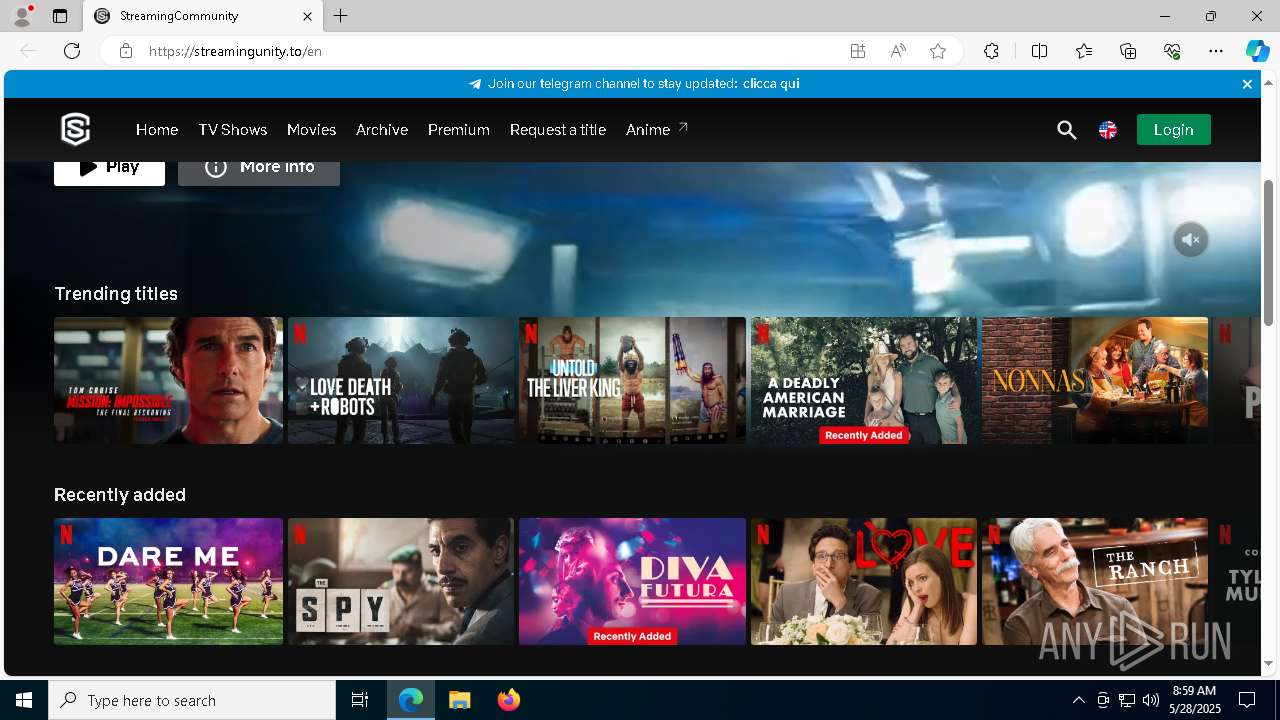Open Mission Impossible Final Reckoning thumbnail
This screenshot has height=720, width=1280.
coord(168,380)
